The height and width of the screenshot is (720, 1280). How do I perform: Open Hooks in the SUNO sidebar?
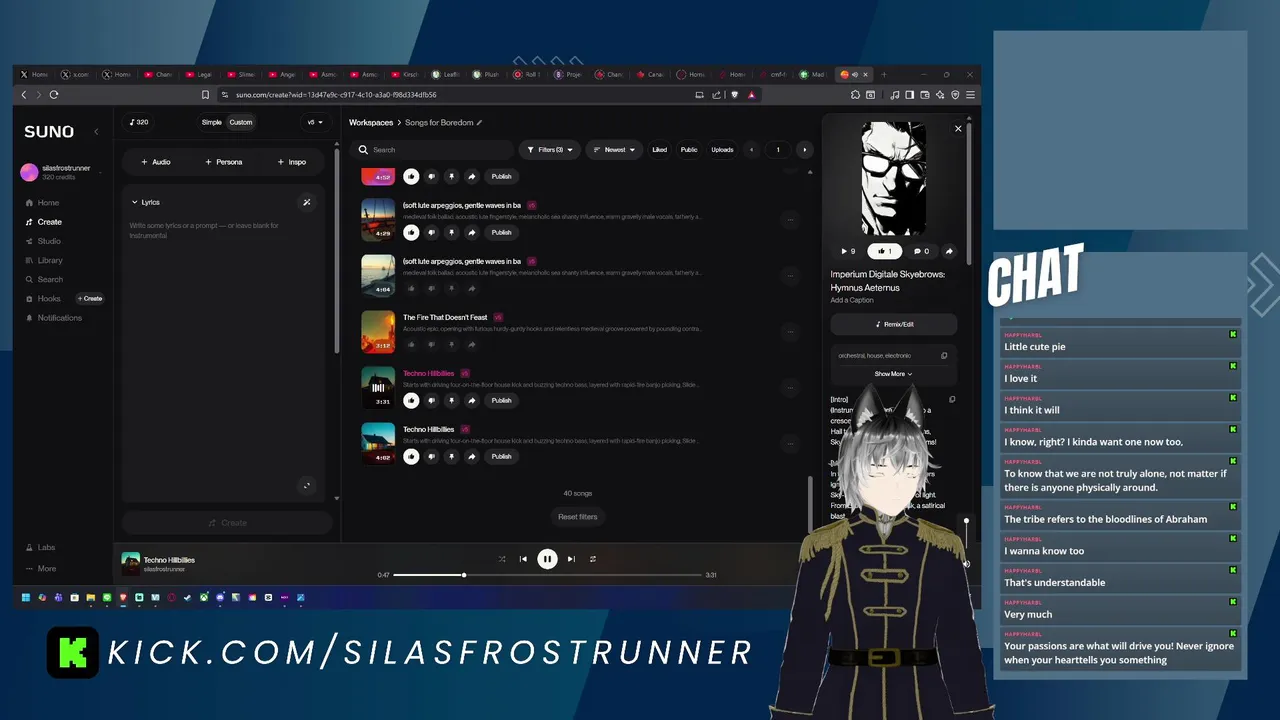(43, 298)
